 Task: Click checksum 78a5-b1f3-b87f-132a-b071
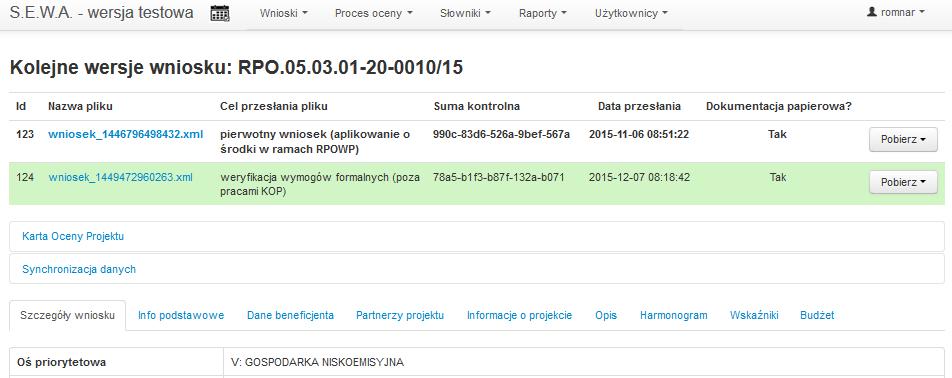[498, 177]
